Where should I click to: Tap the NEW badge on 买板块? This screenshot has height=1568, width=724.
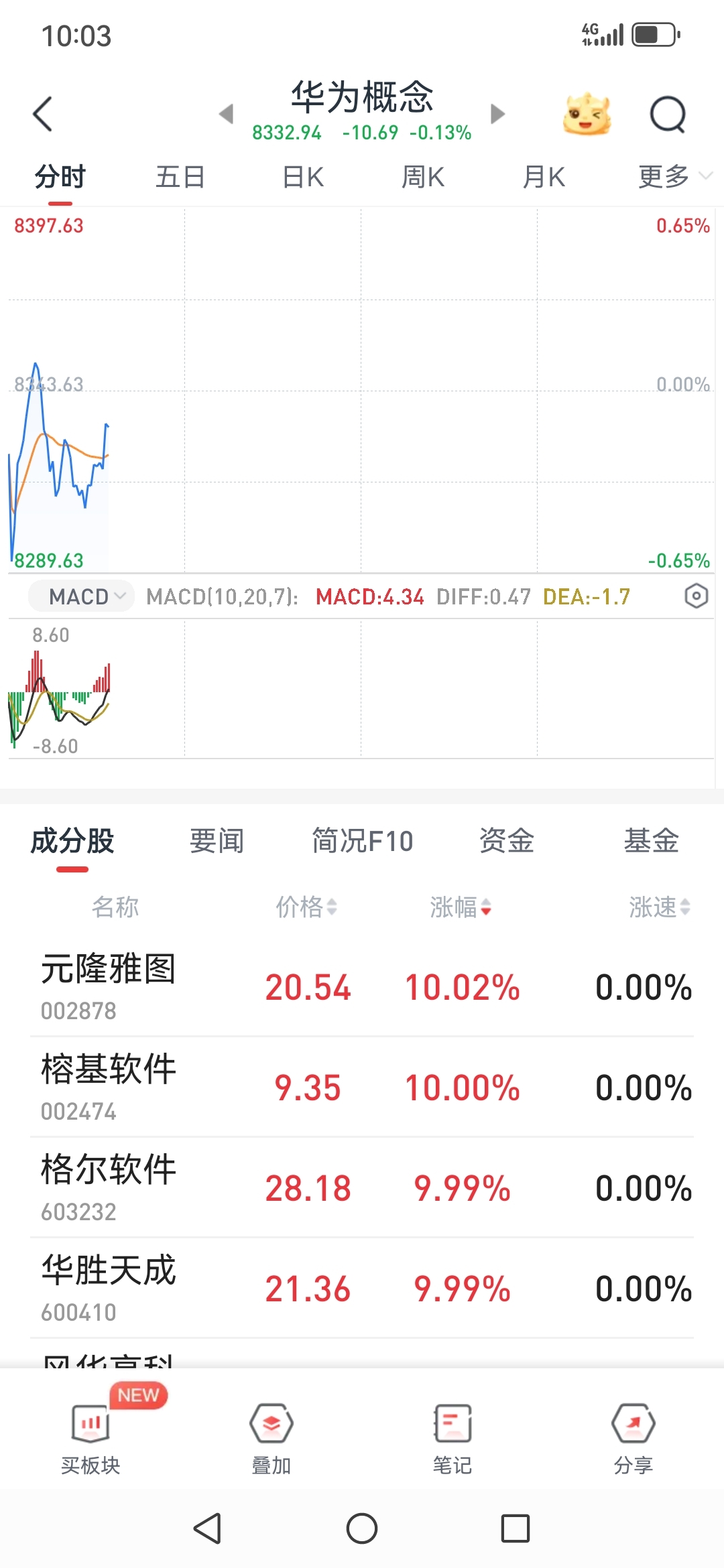click(x=139, y=1395)
